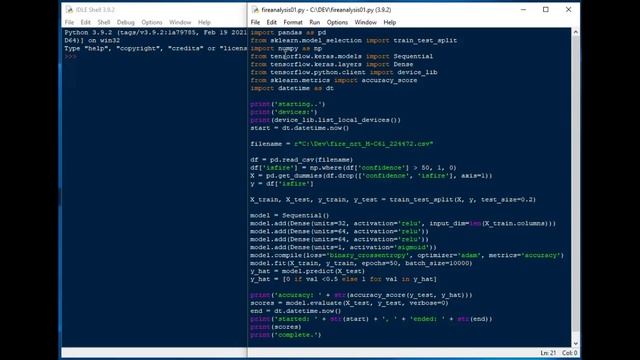Screen dimensions: 640x360
Task: Click the filename path string line
Action: click(342, 144)
